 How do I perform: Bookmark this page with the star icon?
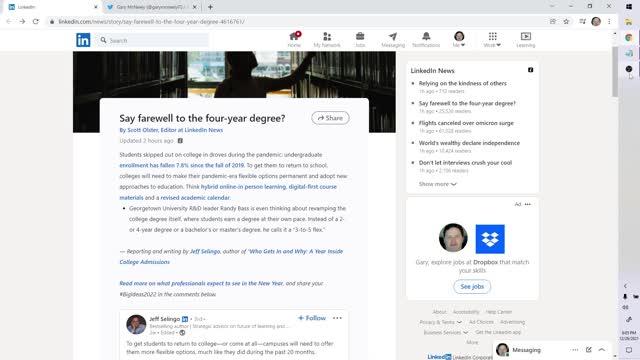(x=566, y=22)
